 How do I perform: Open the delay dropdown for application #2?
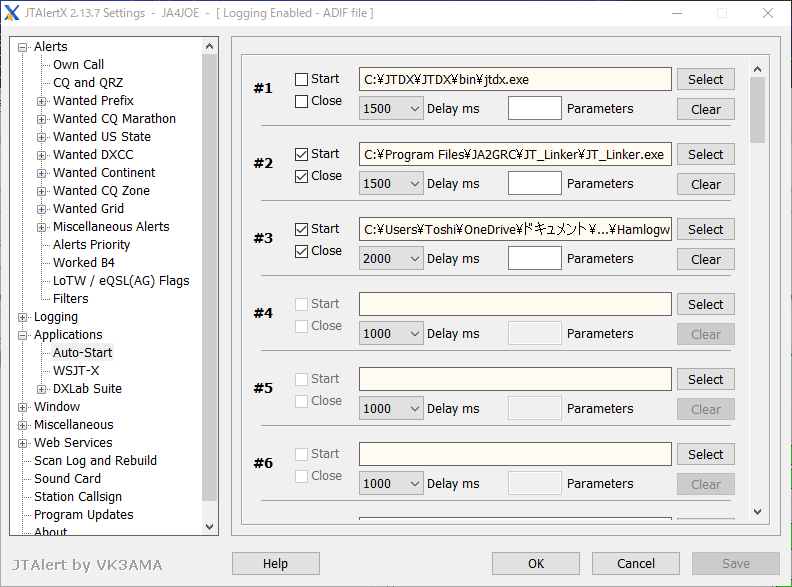[391, 183]
